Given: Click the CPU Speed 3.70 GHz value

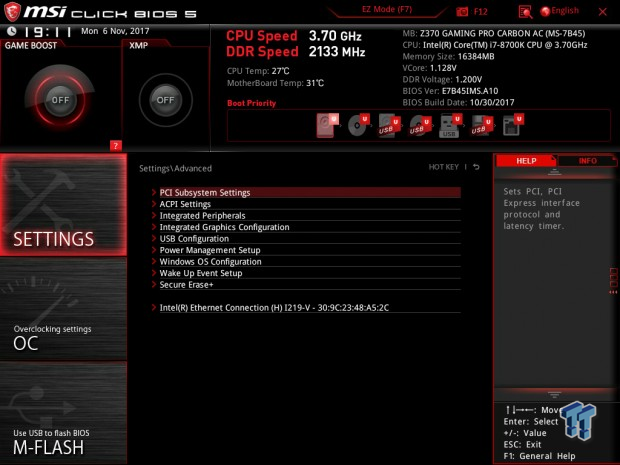Looking at the screenshot, I should 335,36.
